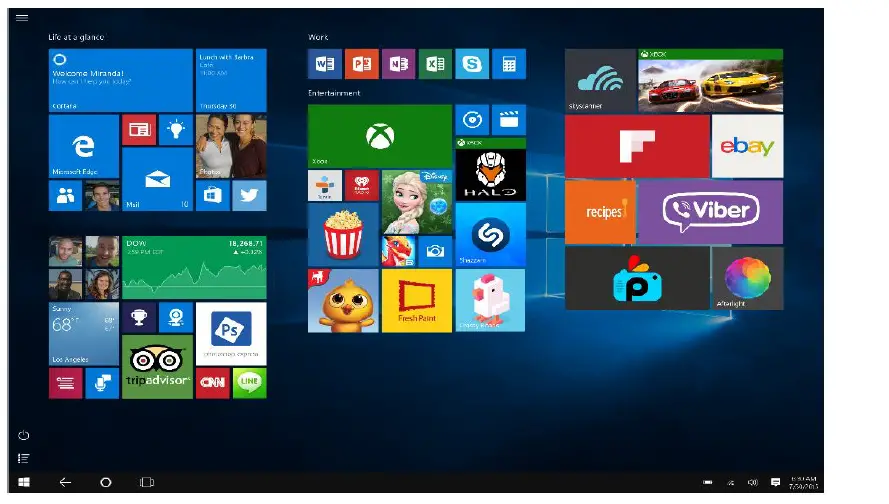Image resolution: width=889 pixels, height=504 pixels.
Task: Launch Skype from the Work group
Action: tap(472, 63)
